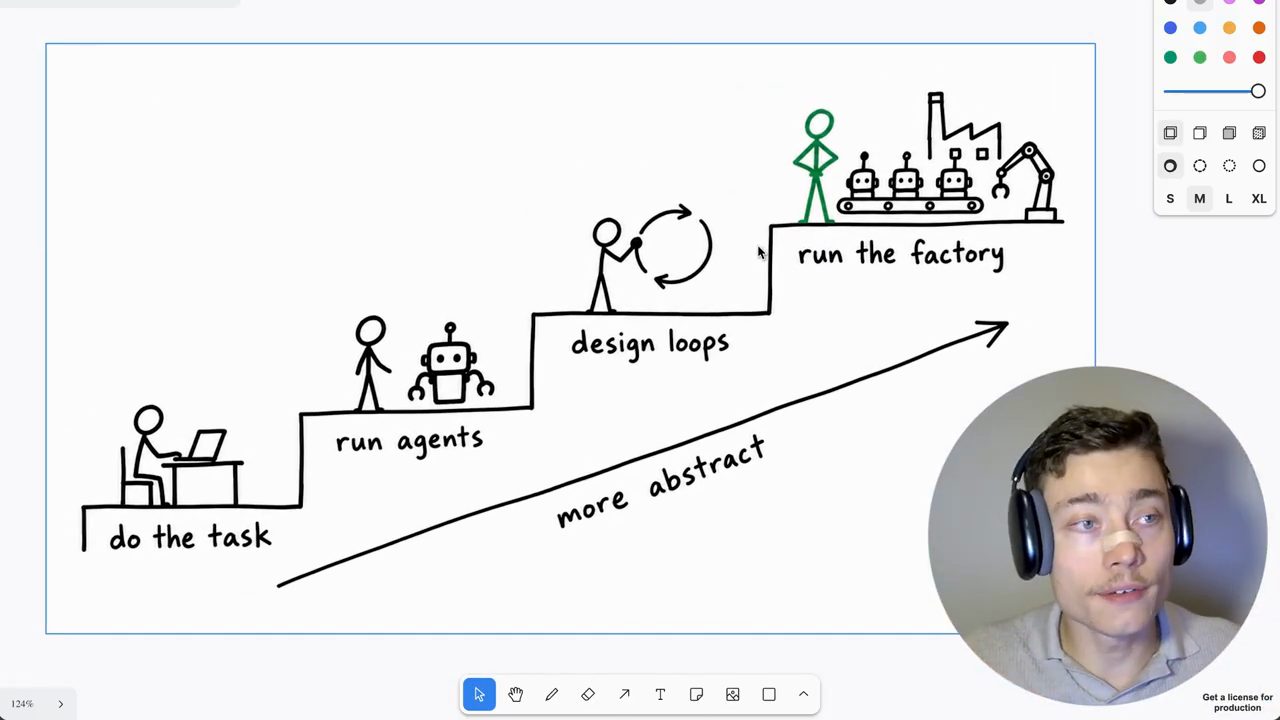This screenshot has height=720, width=1280.
Task: Pick the blue color swatch
Action: [x=1170, y=28]
